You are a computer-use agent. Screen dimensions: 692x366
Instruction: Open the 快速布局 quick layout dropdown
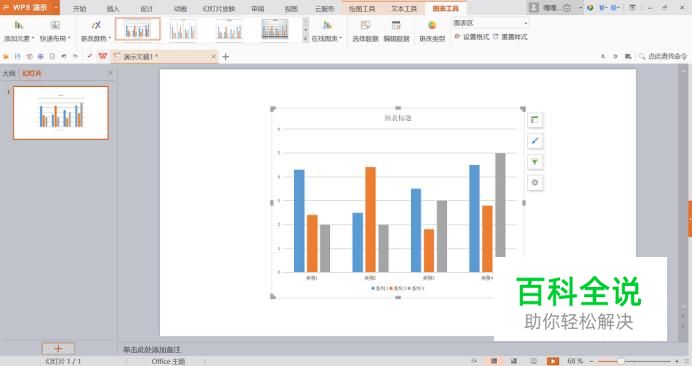[55, 30]
